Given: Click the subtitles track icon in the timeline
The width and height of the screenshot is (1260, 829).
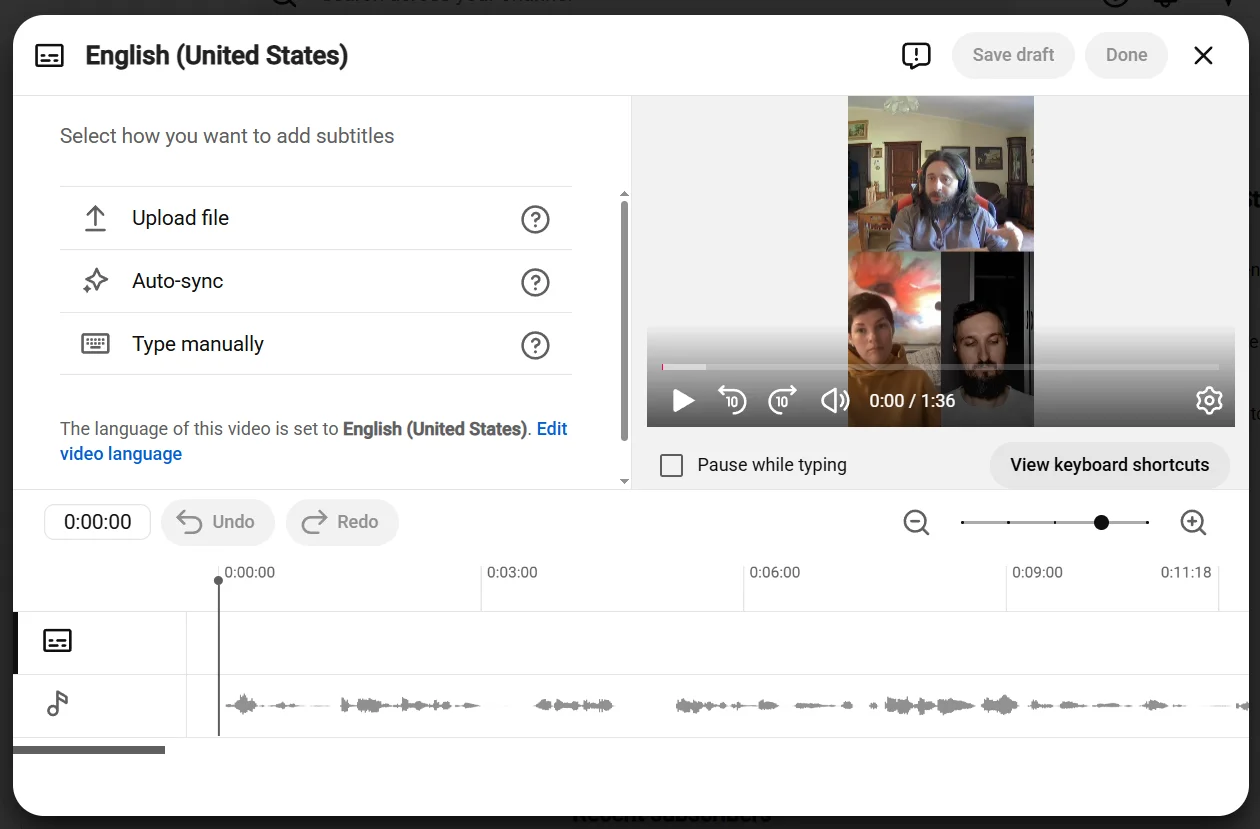Looking at the screenshot, I should pyautogui.click(x=58, y=641).
